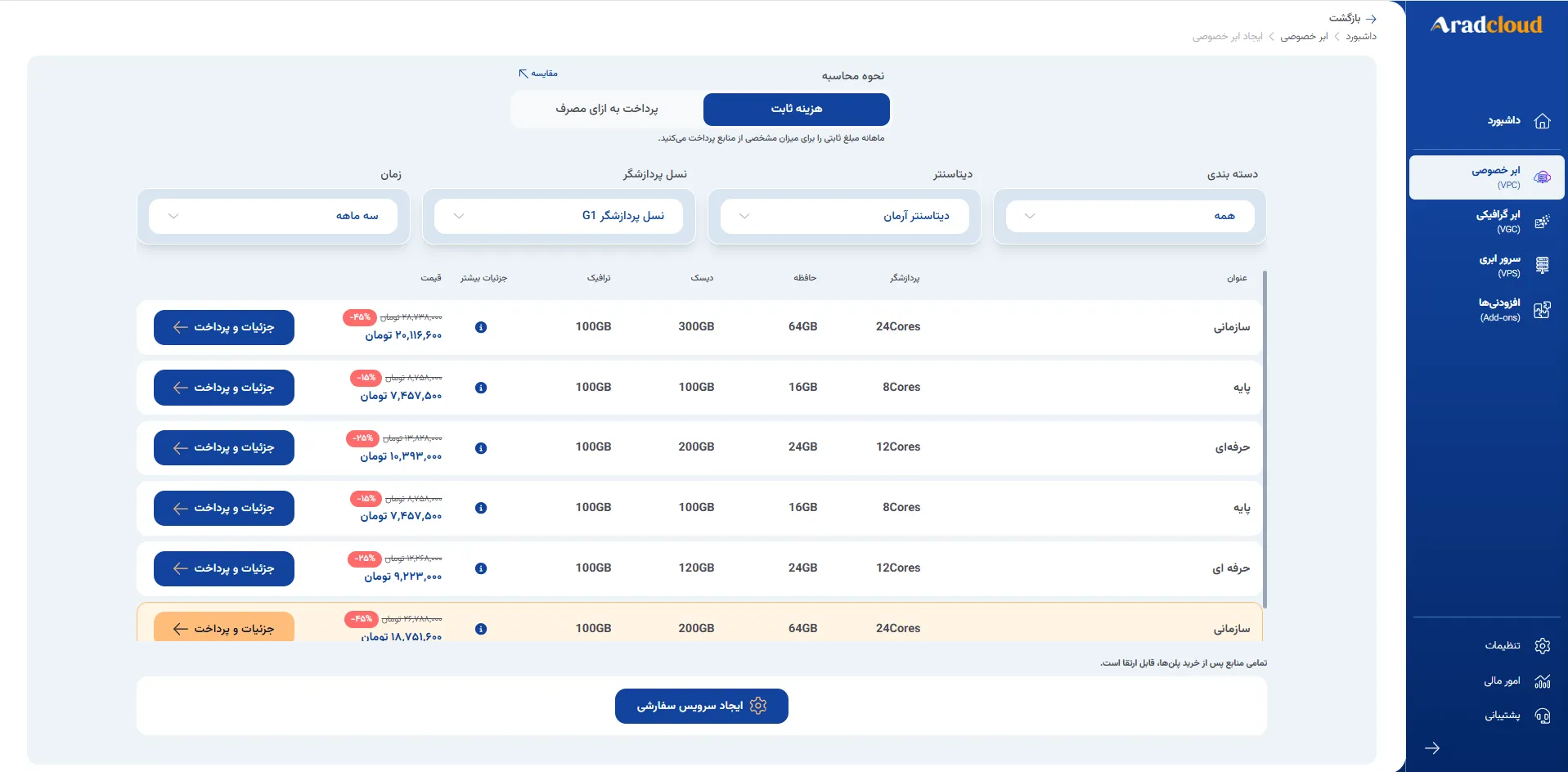The width and height of the screenshot is (1568, 772).
Task: Open the نسل پردازشگر G1 dropdown
Action: point(559,216)
